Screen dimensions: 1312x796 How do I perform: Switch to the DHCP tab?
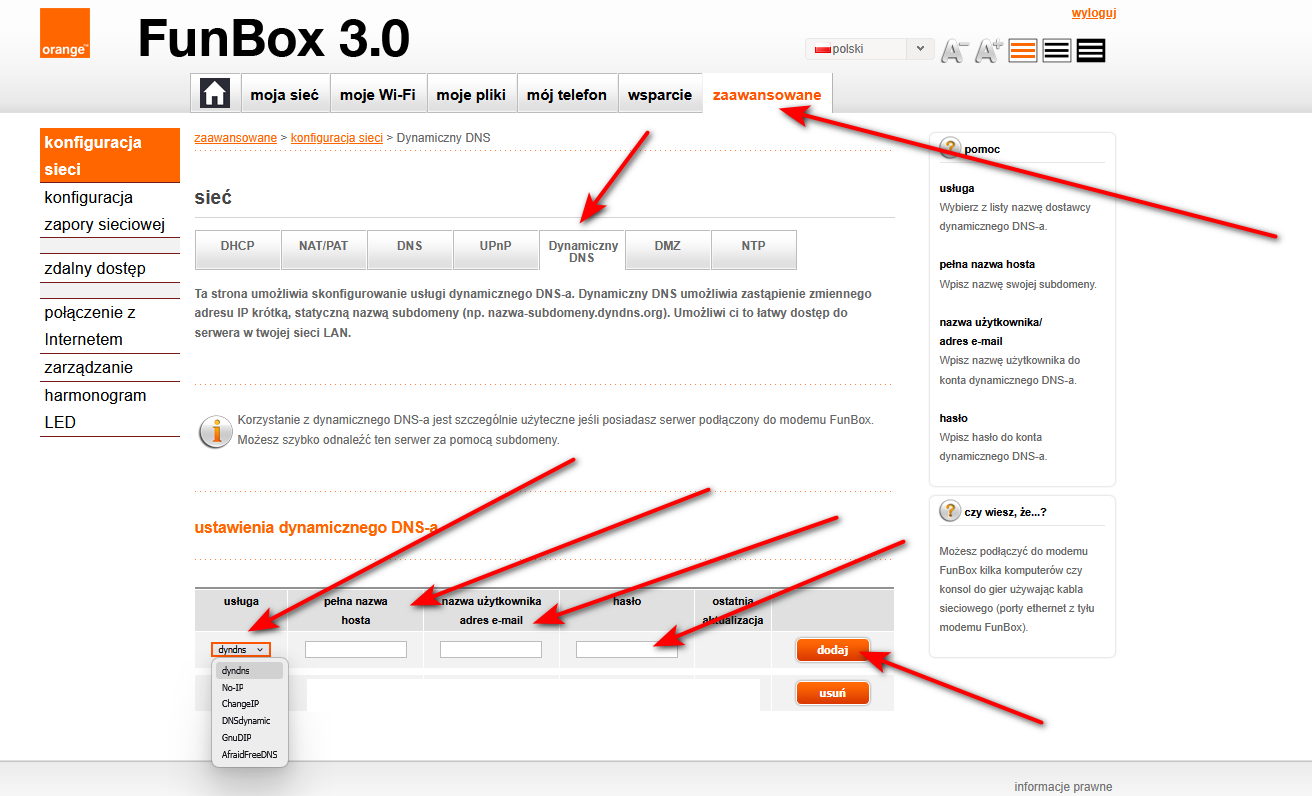237,249
